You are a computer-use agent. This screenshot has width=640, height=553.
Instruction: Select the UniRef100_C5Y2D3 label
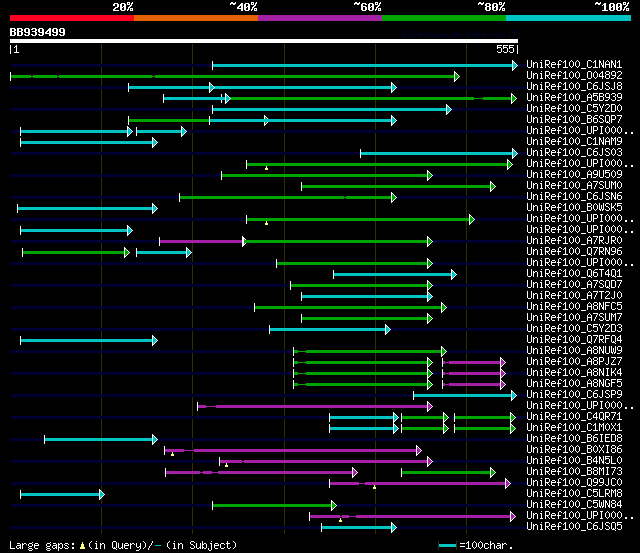(574, 329)
